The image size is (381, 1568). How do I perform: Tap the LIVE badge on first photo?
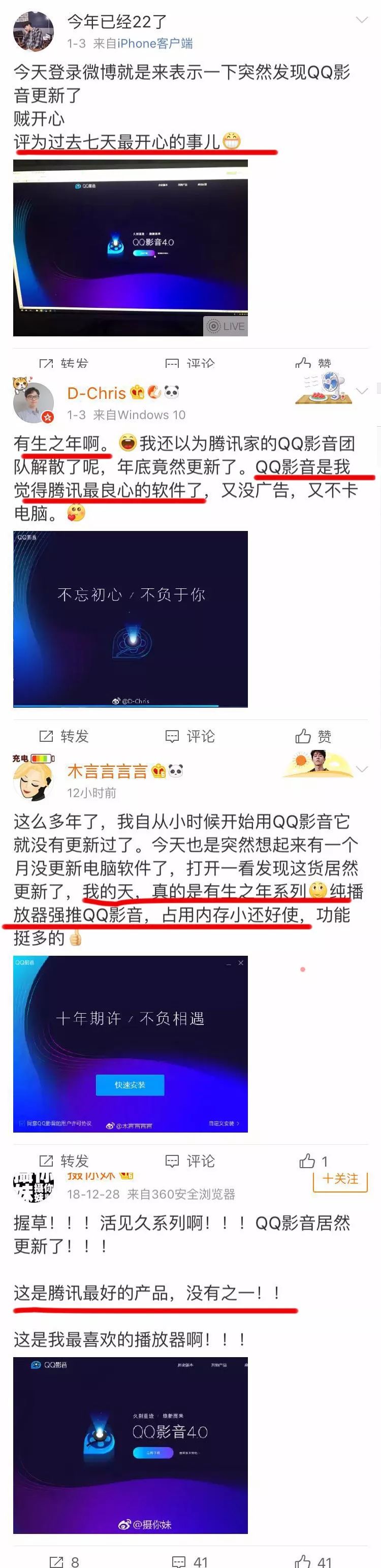(226, 326)
